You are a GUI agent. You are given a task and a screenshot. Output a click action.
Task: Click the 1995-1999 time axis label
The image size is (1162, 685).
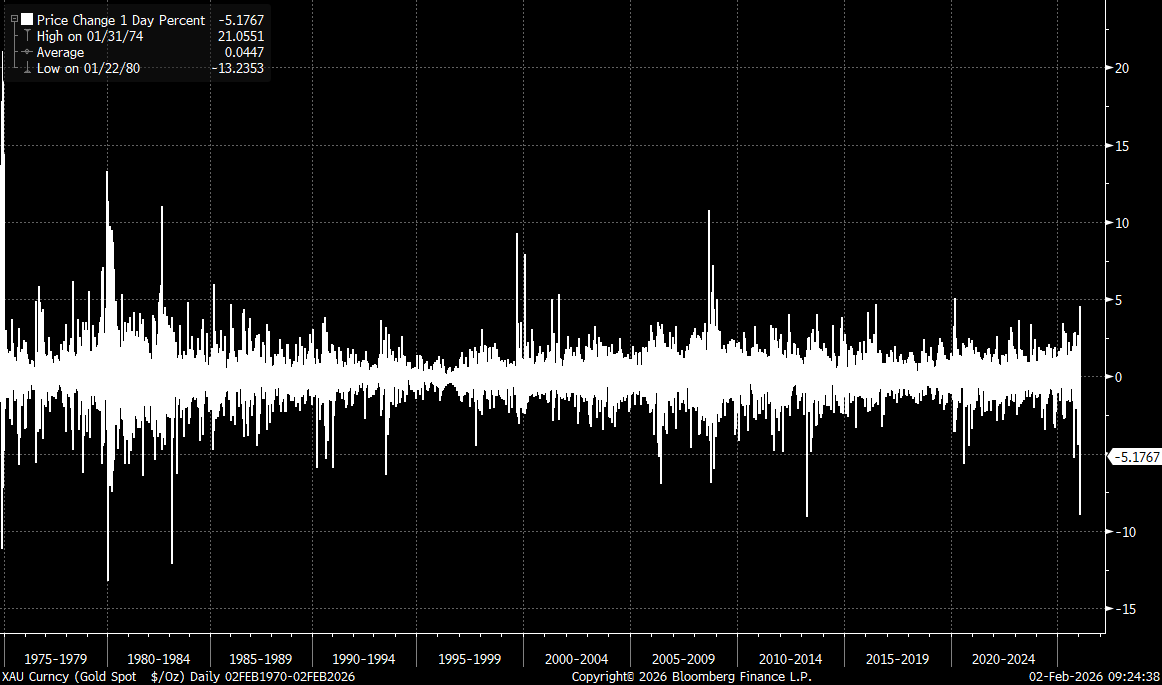(470, 659)
